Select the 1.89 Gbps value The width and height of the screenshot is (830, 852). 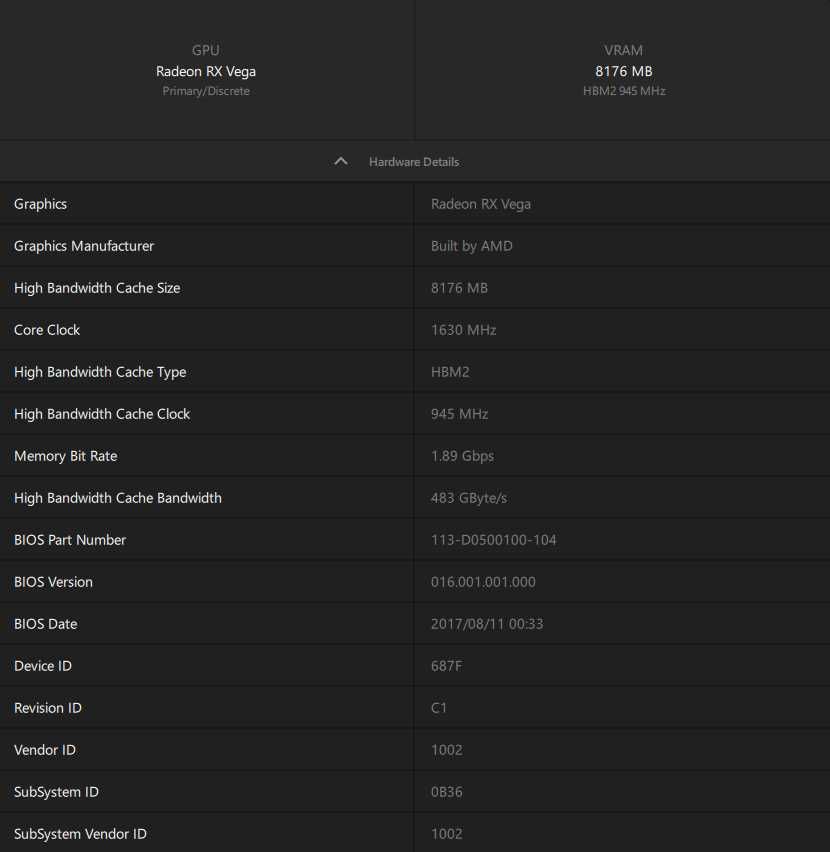coord(462,456)
